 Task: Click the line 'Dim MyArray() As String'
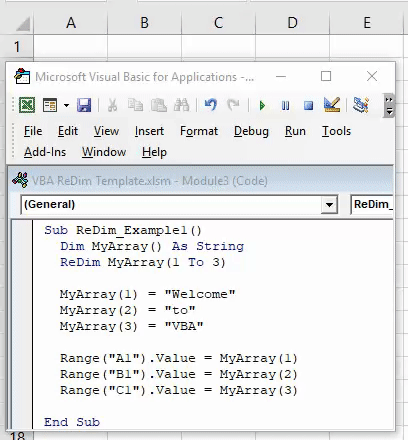pos(152,246)
